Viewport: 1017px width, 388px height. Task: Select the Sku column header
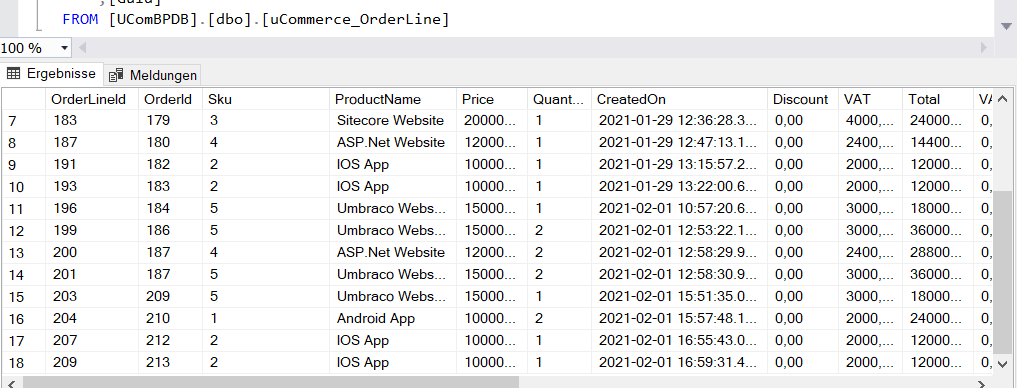click(266, 99)
